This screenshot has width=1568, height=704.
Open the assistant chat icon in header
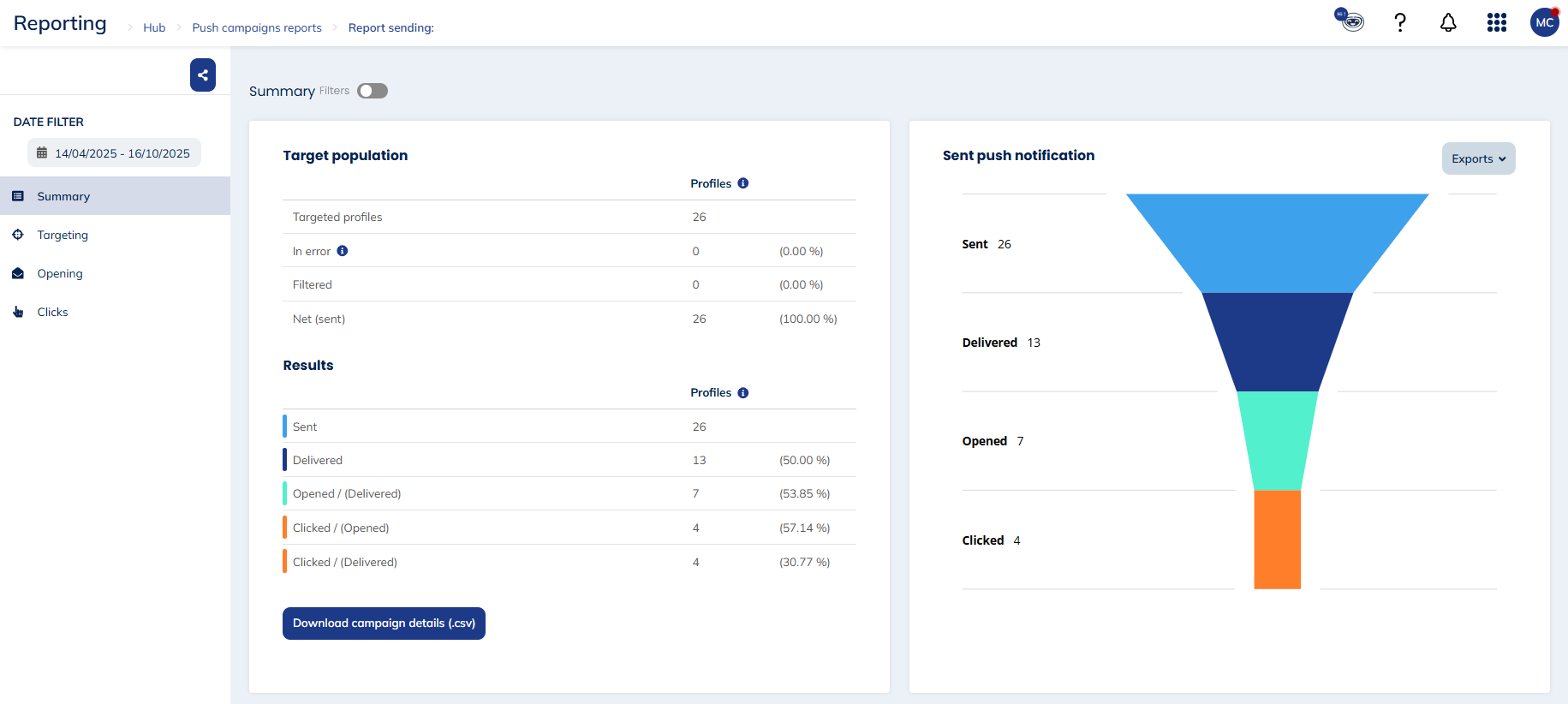pyautogui.click(x=1350, y=21)
